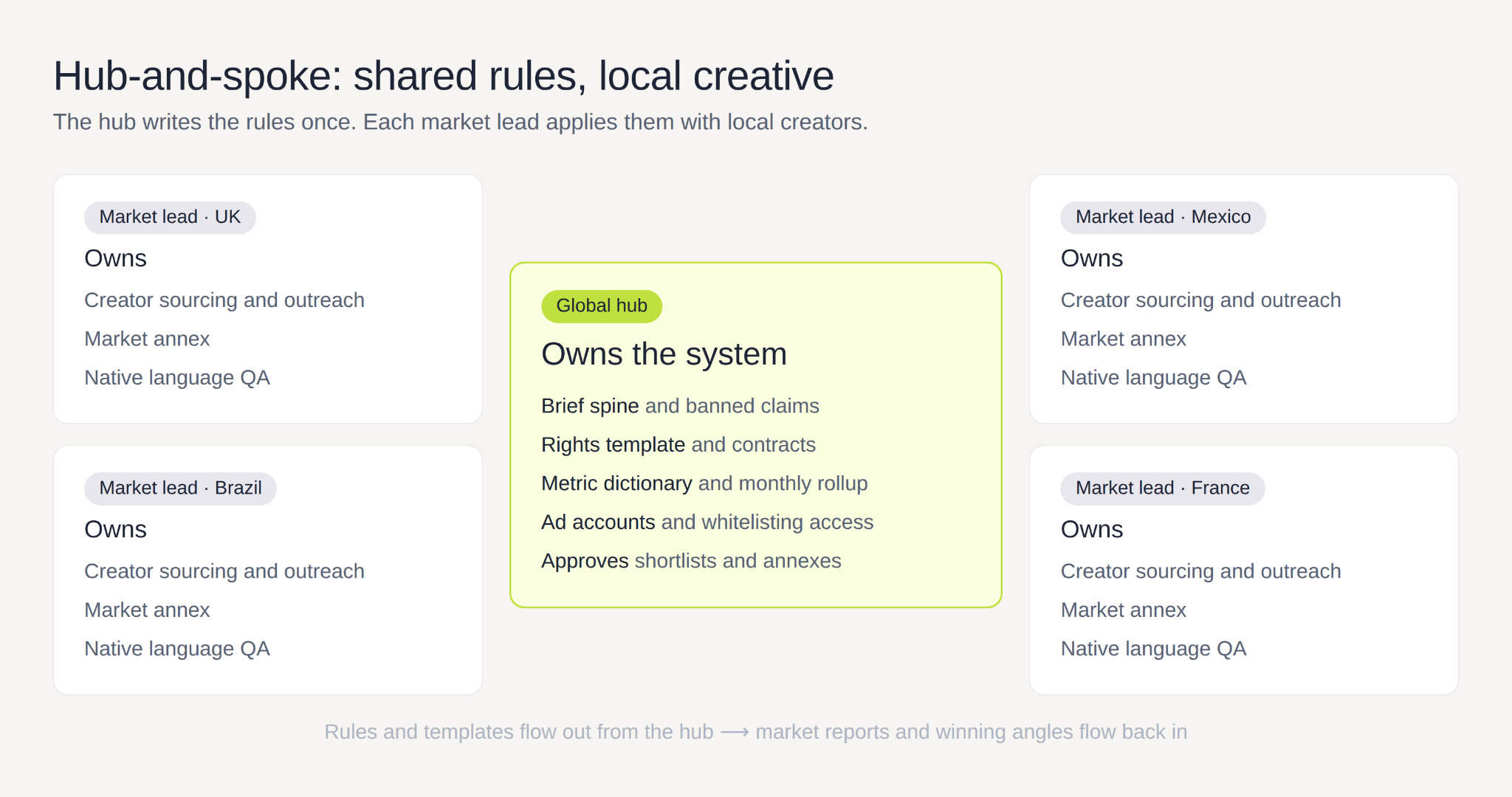Click 'Brief spine and banned claims'
This screenshot has height=797, width=1512.
click(x=680, y=406)
